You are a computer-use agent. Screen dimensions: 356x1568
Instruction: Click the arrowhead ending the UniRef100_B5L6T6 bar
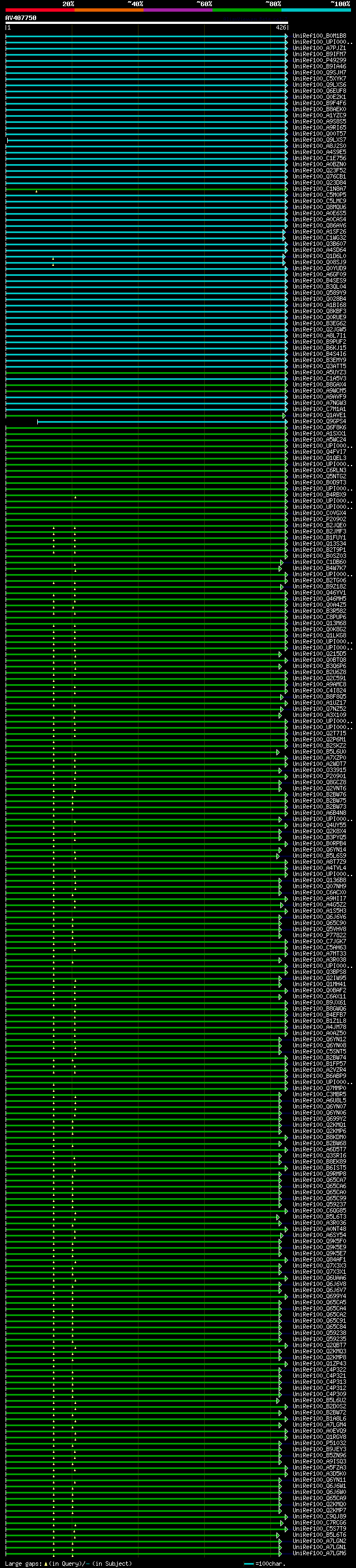[279, 1536]
